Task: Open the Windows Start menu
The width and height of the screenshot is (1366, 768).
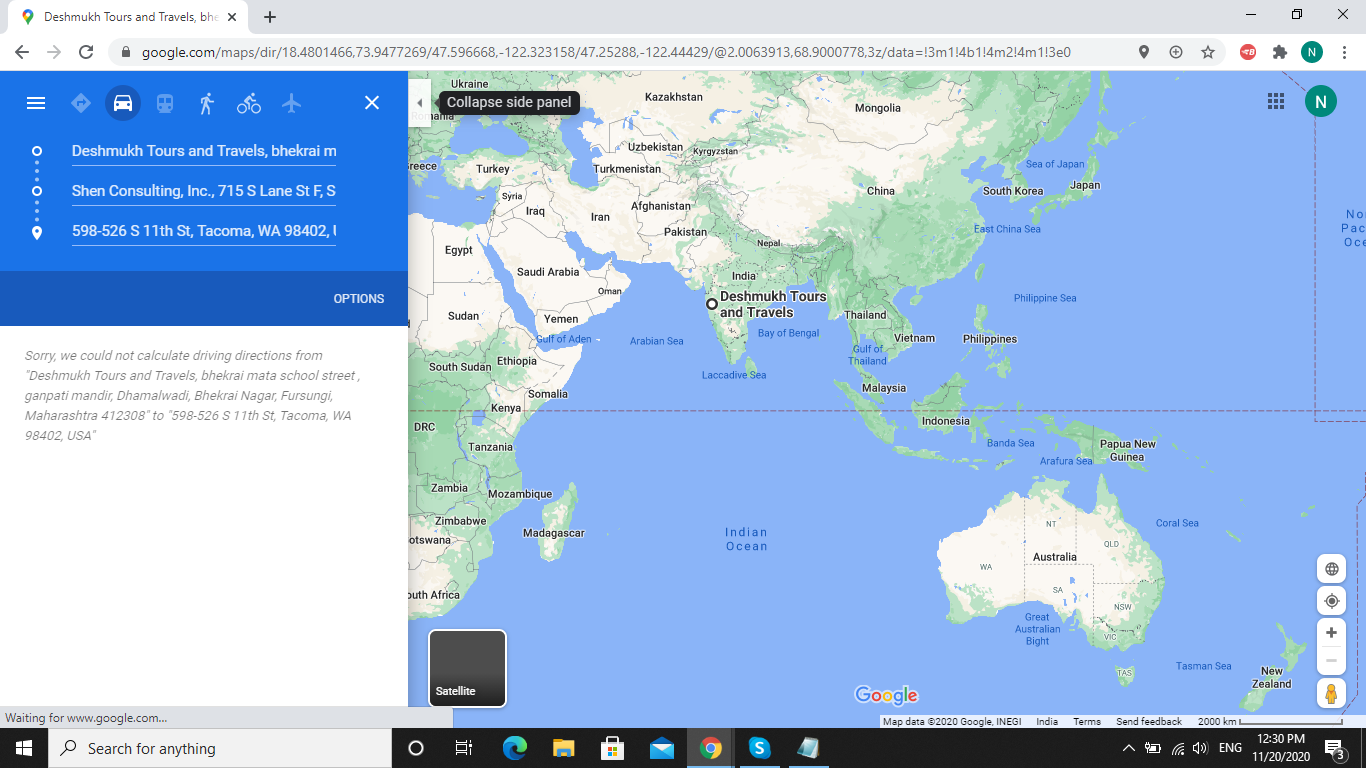Action: coord(24,748)
